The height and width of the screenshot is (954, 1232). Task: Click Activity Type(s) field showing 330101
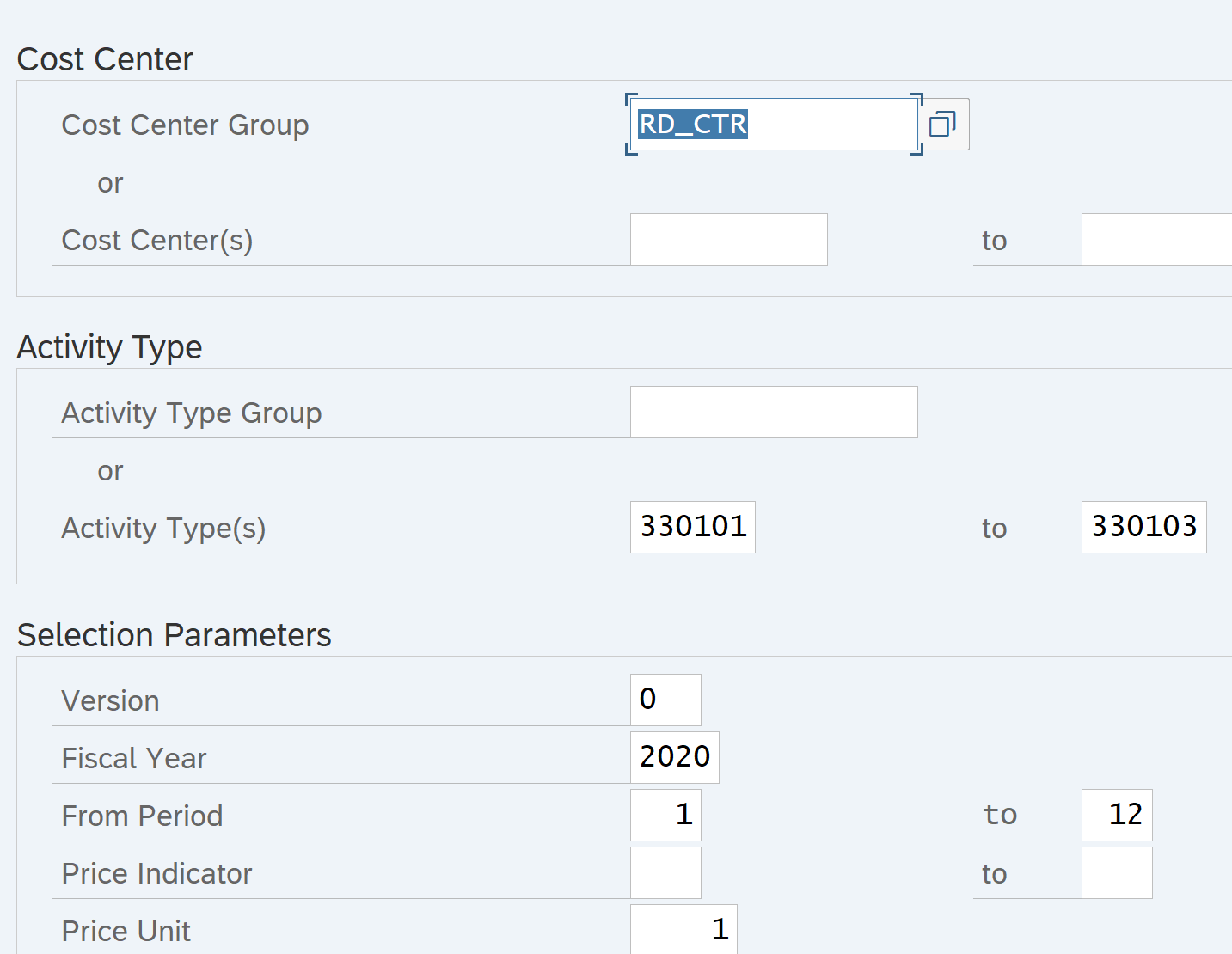click(692, 527)
